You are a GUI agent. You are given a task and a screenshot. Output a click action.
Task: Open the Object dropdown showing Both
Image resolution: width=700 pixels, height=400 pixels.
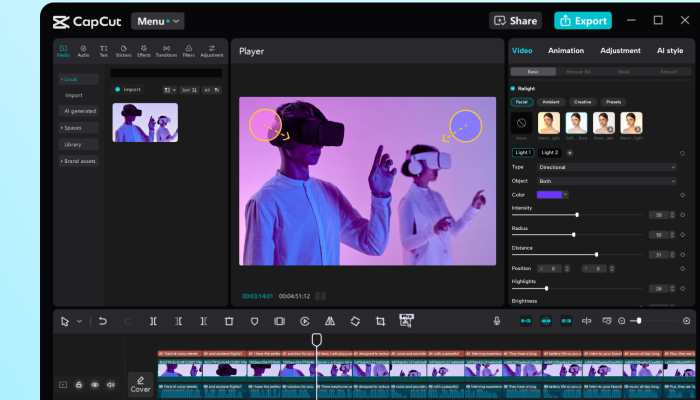(606, 181)
